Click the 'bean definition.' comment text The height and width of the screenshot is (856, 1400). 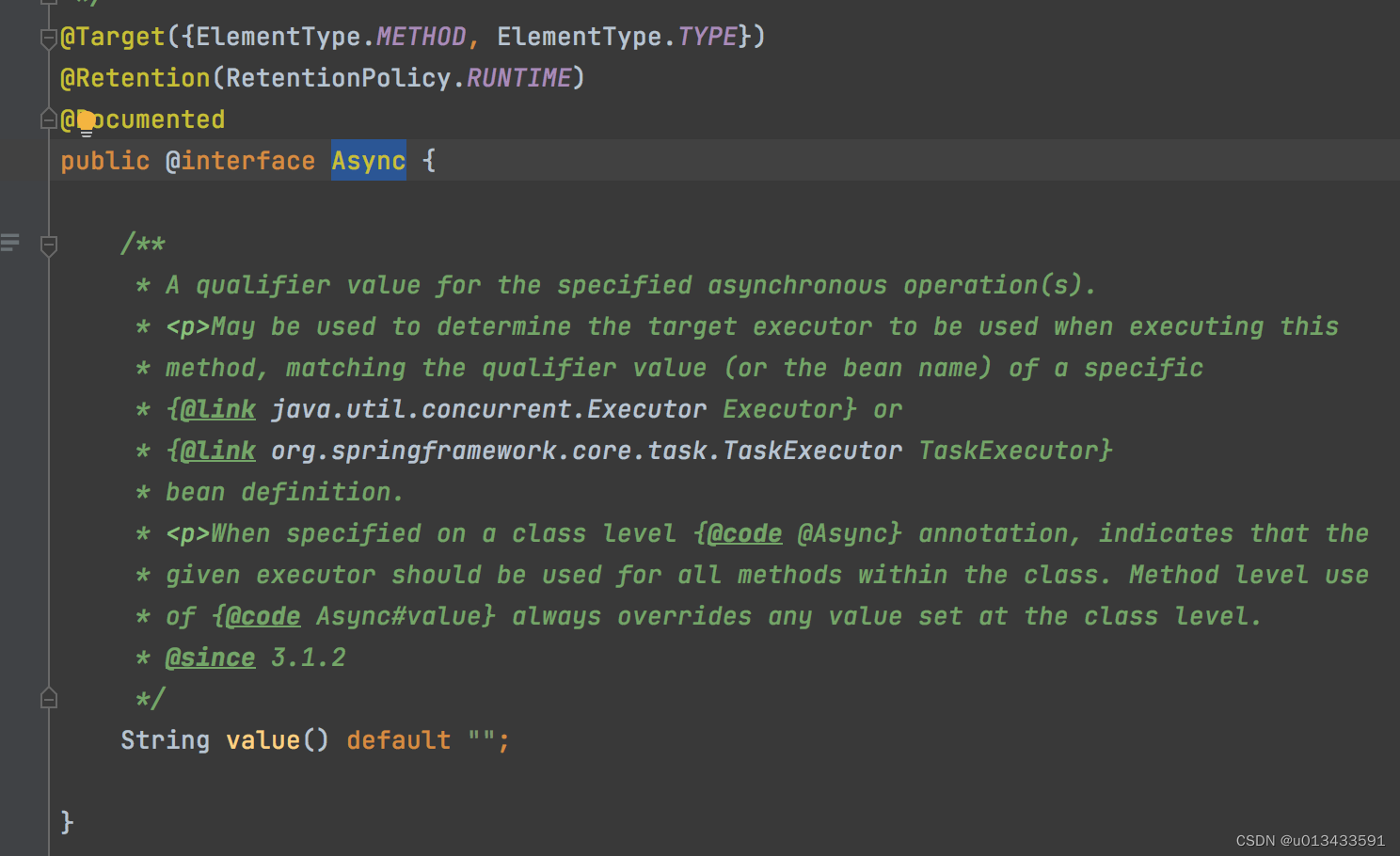point(286,492)
